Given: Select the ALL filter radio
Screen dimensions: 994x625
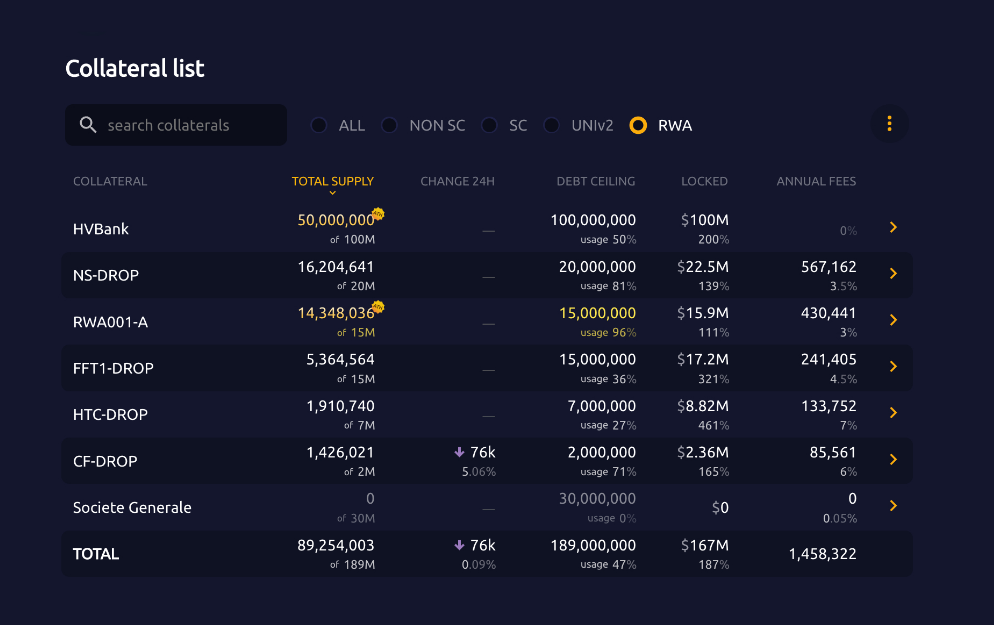Looking at the screenshot, I should click(319, 126).
